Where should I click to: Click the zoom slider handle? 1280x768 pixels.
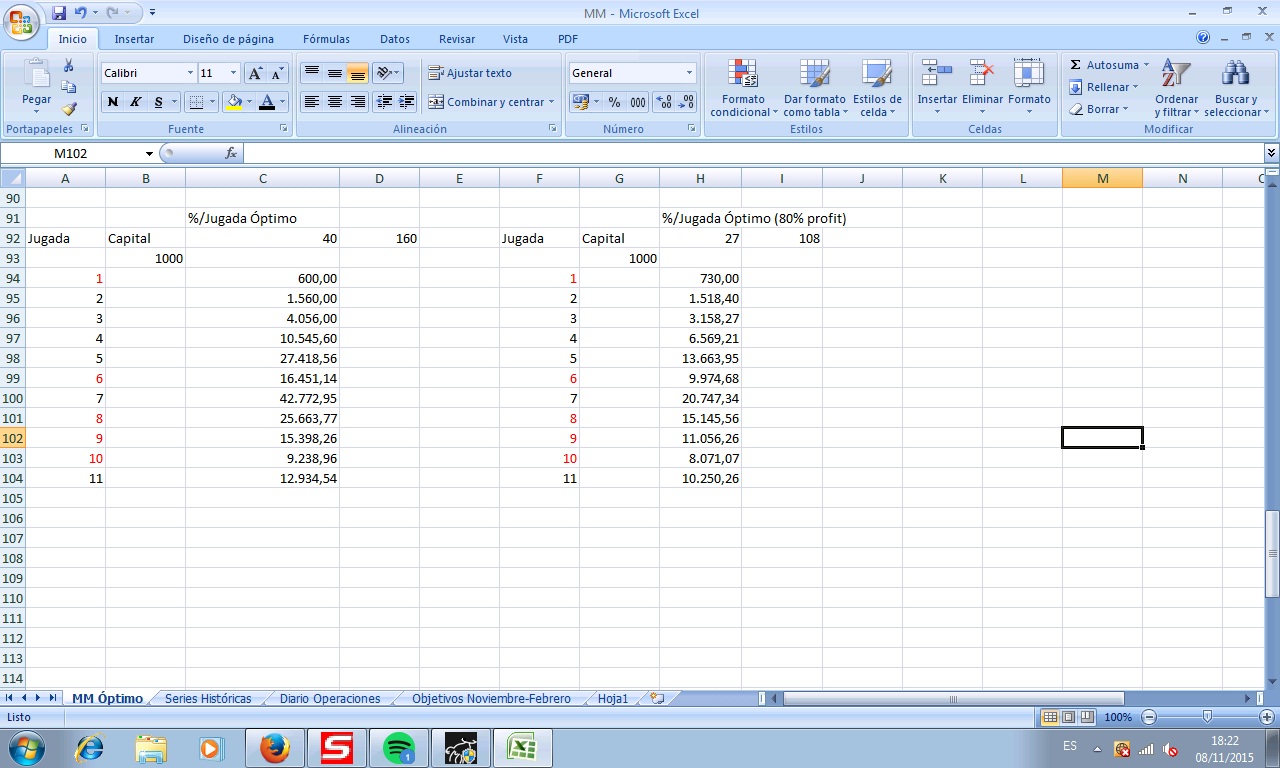1207,717
